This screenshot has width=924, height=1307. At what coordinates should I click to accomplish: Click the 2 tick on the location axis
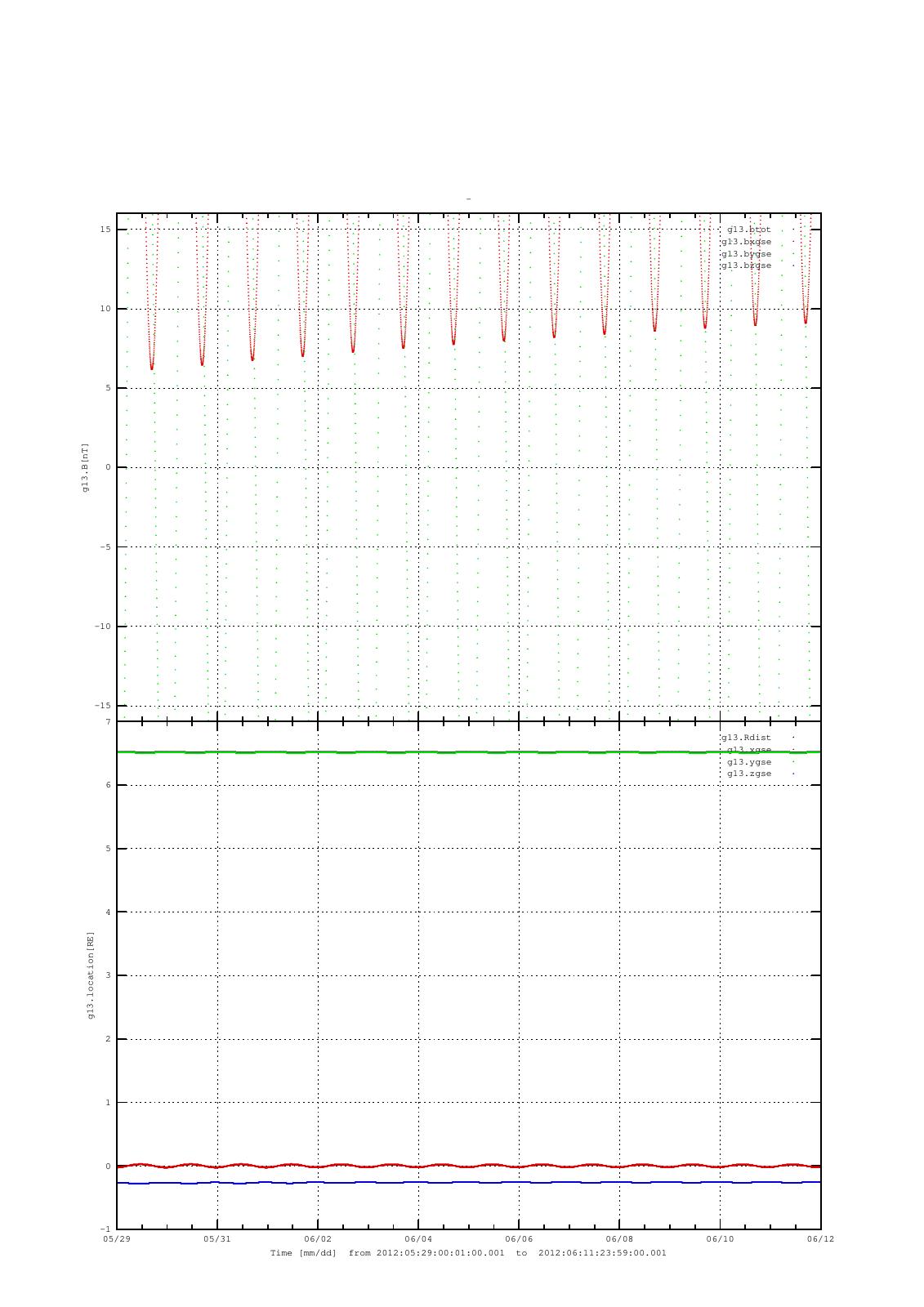pyautogui.click(x=108, y=1039)
